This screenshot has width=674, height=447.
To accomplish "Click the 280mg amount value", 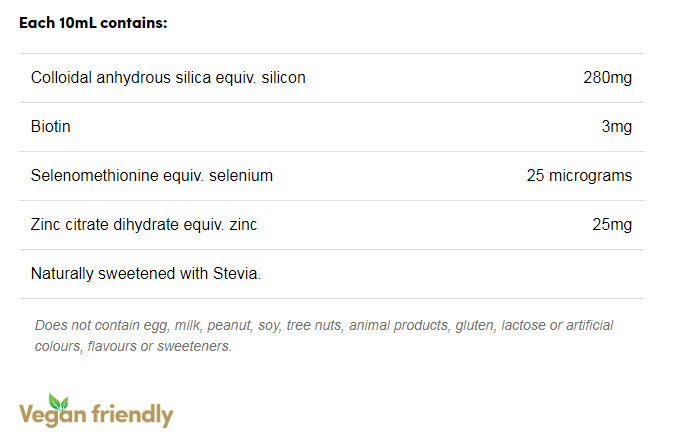I will pos(607,77).
